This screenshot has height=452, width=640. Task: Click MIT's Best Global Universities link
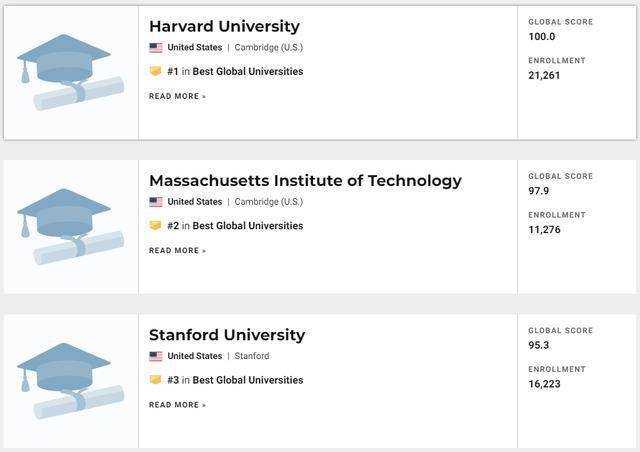coord(248,226)
